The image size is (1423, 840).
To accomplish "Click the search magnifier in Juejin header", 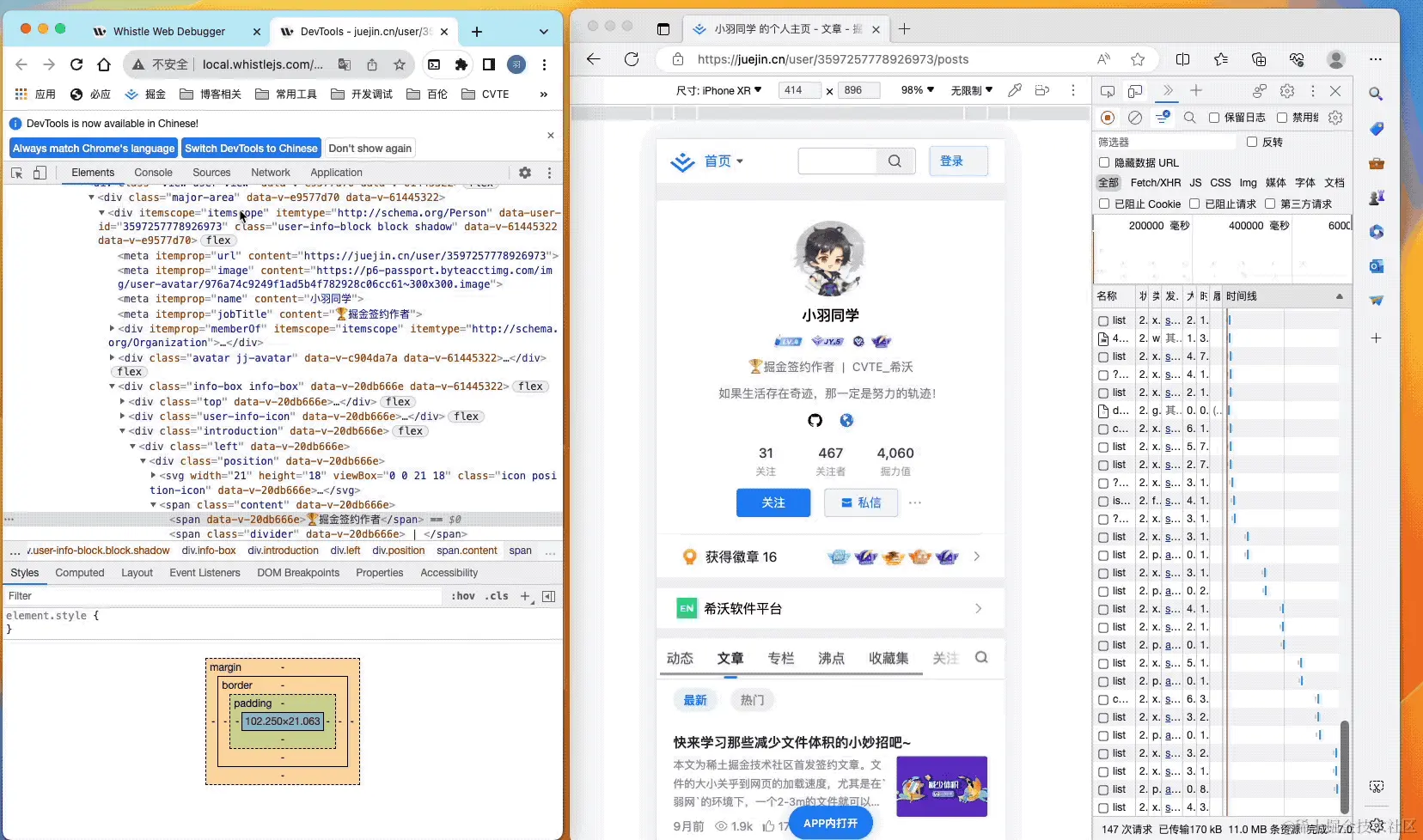I will pos(895,161).
